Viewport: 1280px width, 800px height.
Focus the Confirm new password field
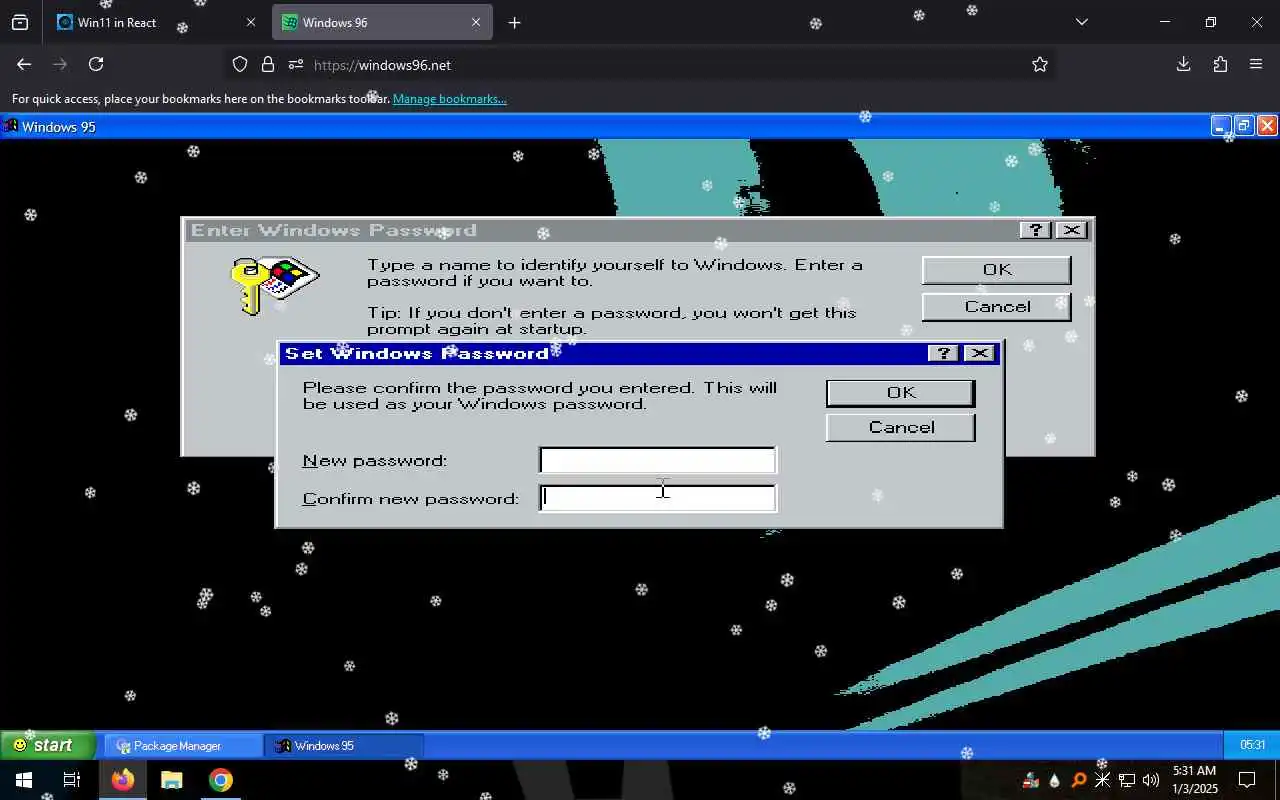(x=657, y=498)
